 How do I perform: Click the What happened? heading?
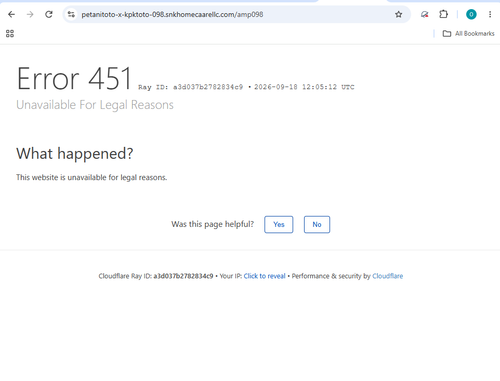75,154
